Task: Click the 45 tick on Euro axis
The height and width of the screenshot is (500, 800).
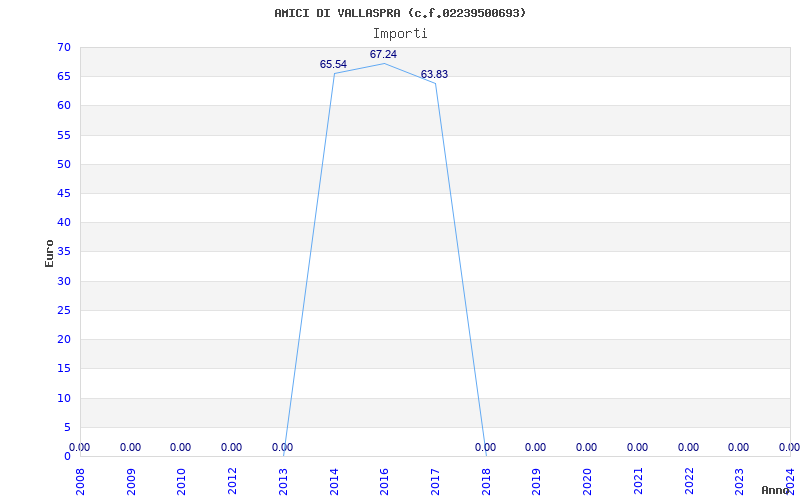Action: (x=64, y=193)
